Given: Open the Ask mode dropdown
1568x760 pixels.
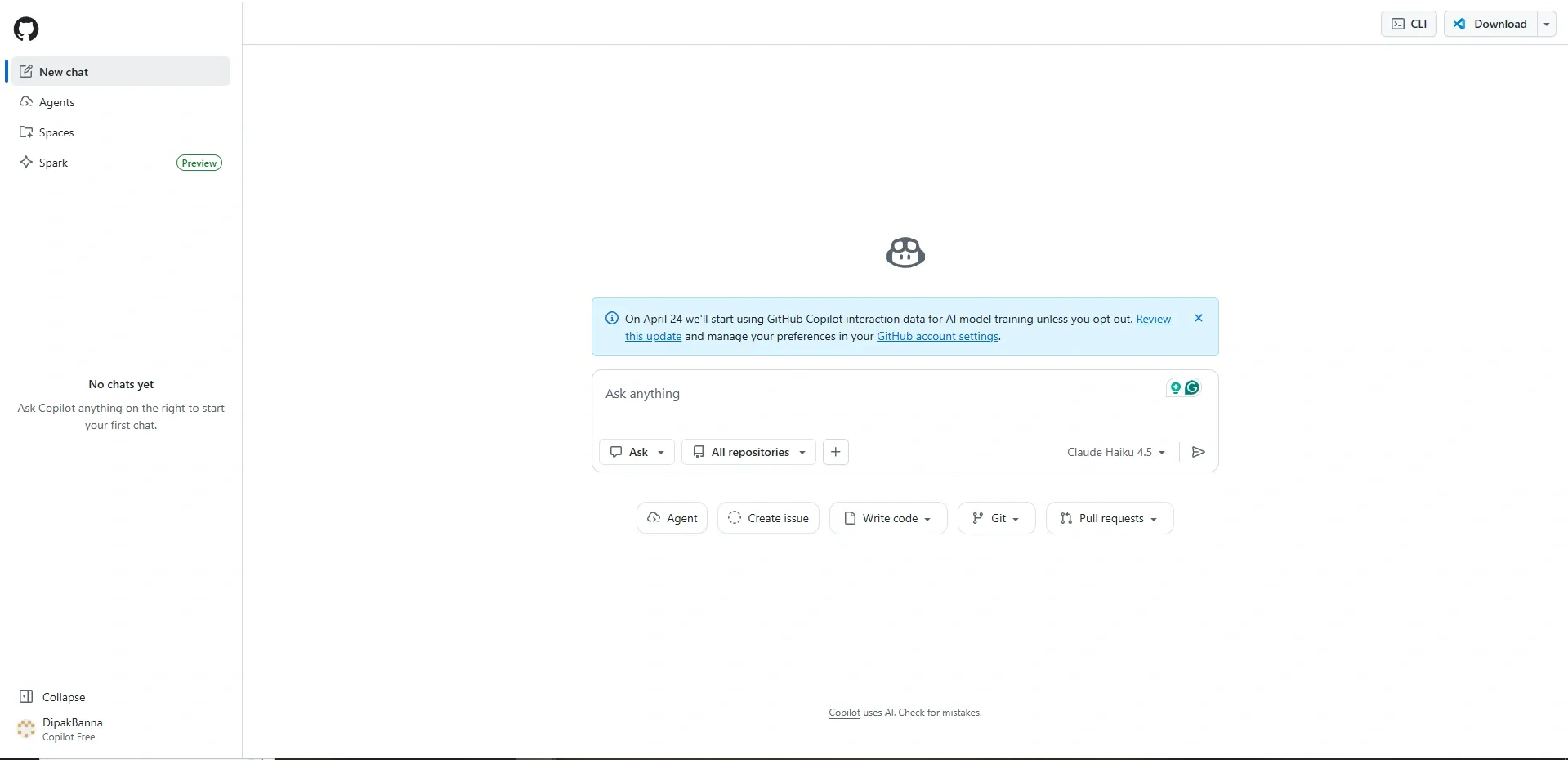Looking at the screenshot, I should pyautogui.click(x=637, y=452).
